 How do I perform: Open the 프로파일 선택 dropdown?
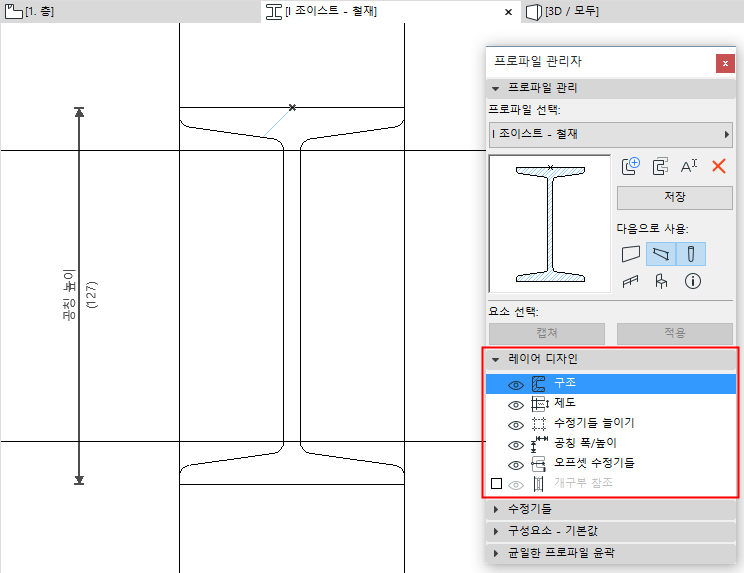click(611, 134)
